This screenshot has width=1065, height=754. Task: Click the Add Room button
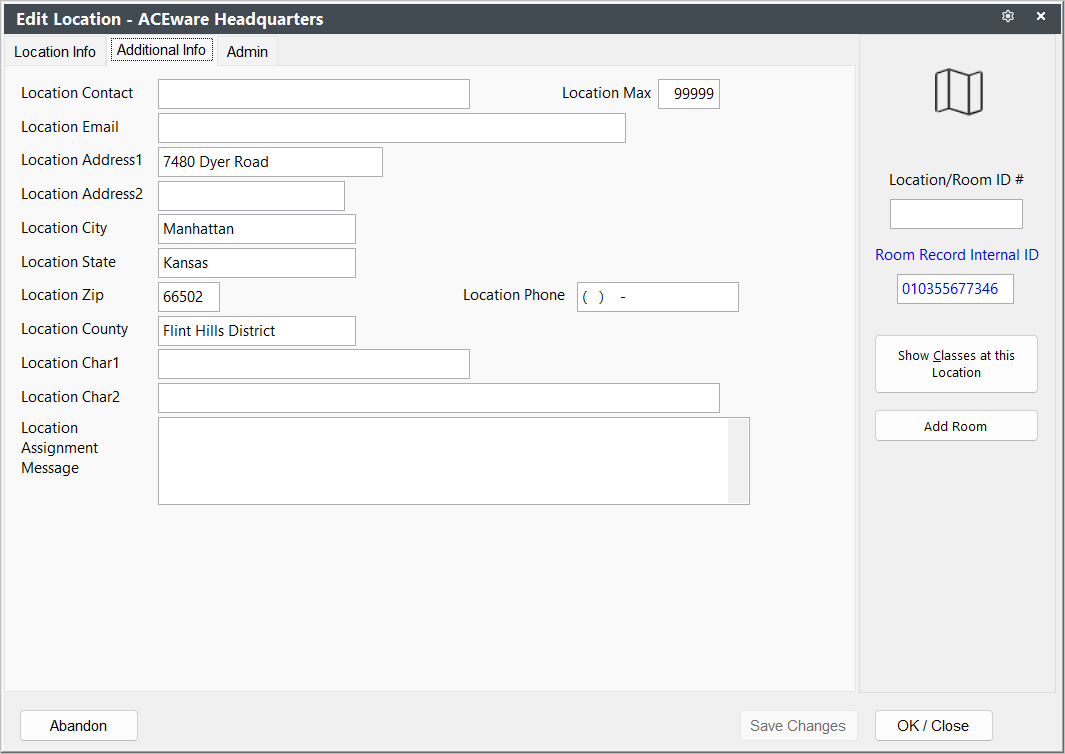[956, 426]
